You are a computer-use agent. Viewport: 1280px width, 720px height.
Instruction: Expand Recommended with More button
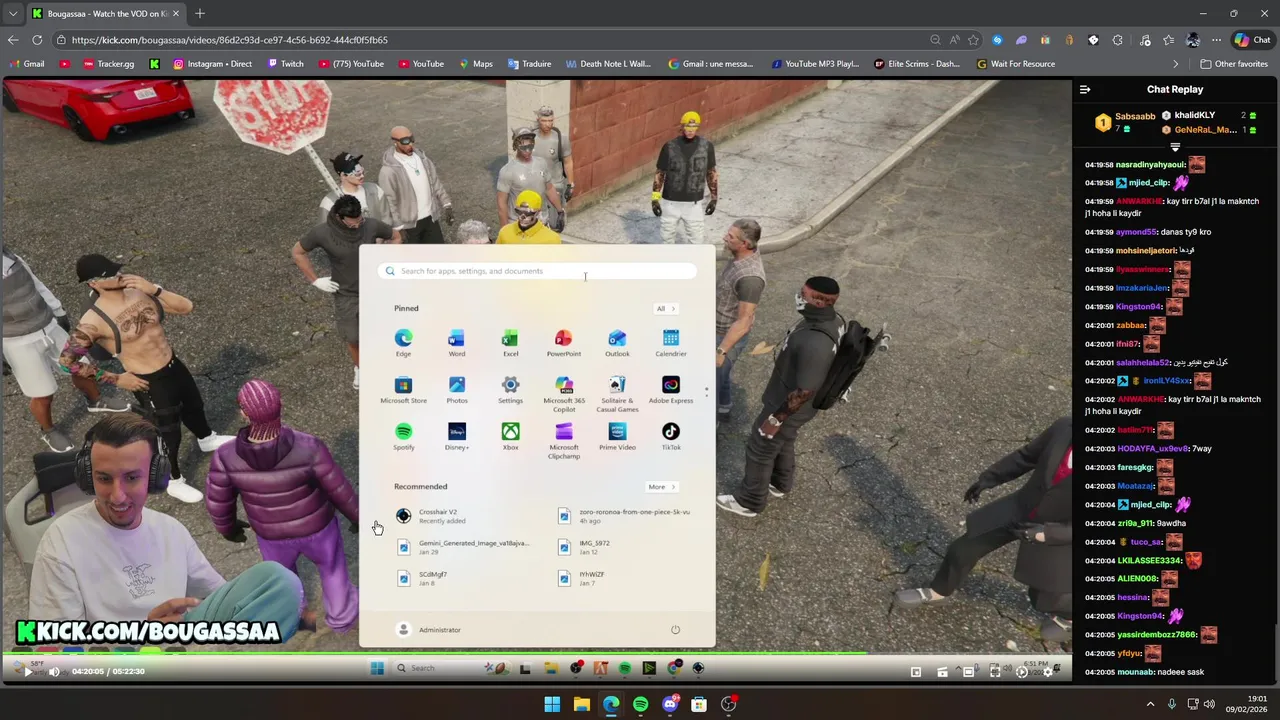tap(661, 487)
